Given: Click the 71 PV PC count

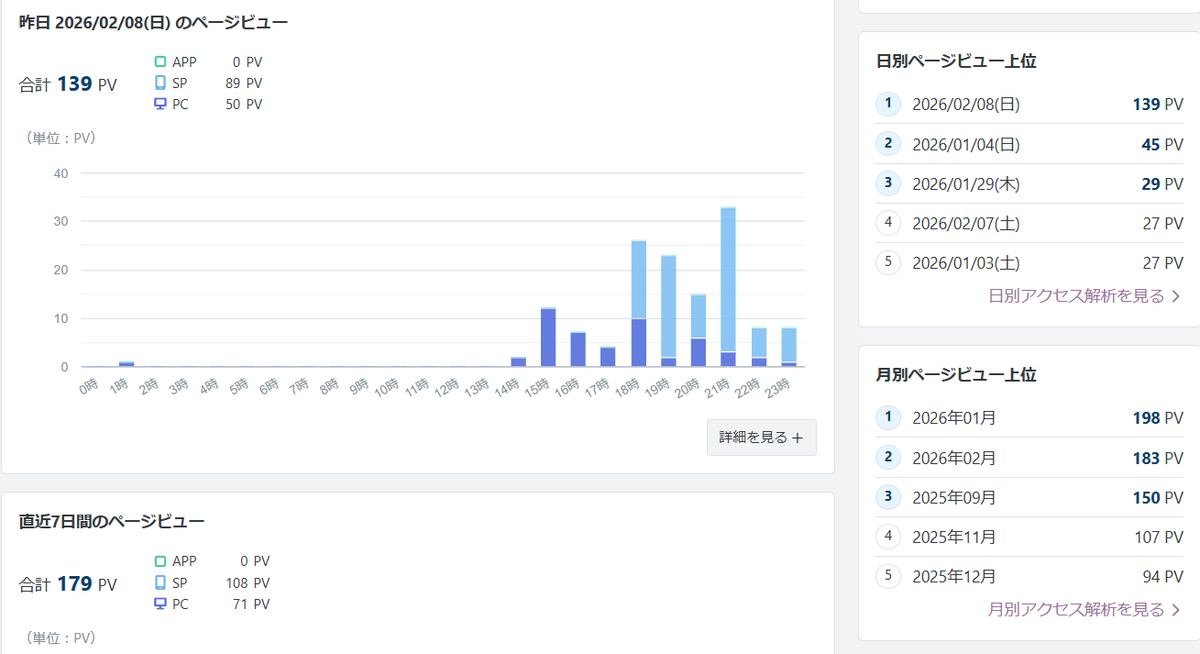Looking at the screenshot, I should click(x=250, y=604).
